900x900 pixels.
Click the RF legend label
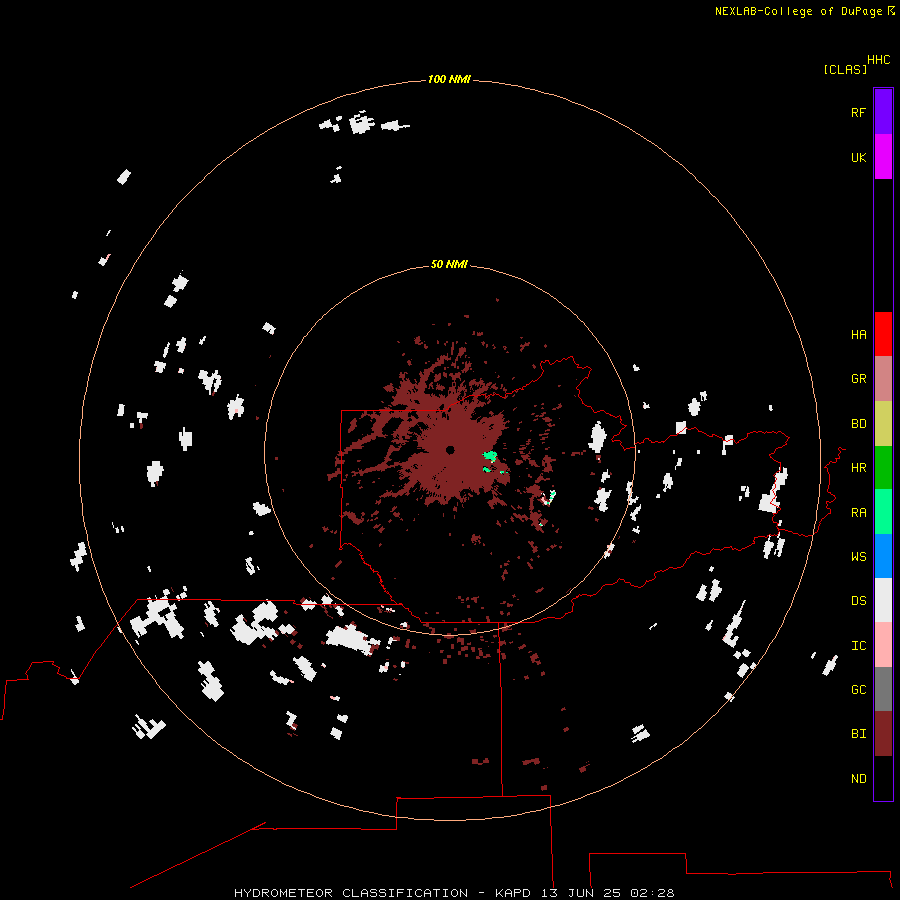click(x=858, y=112)
